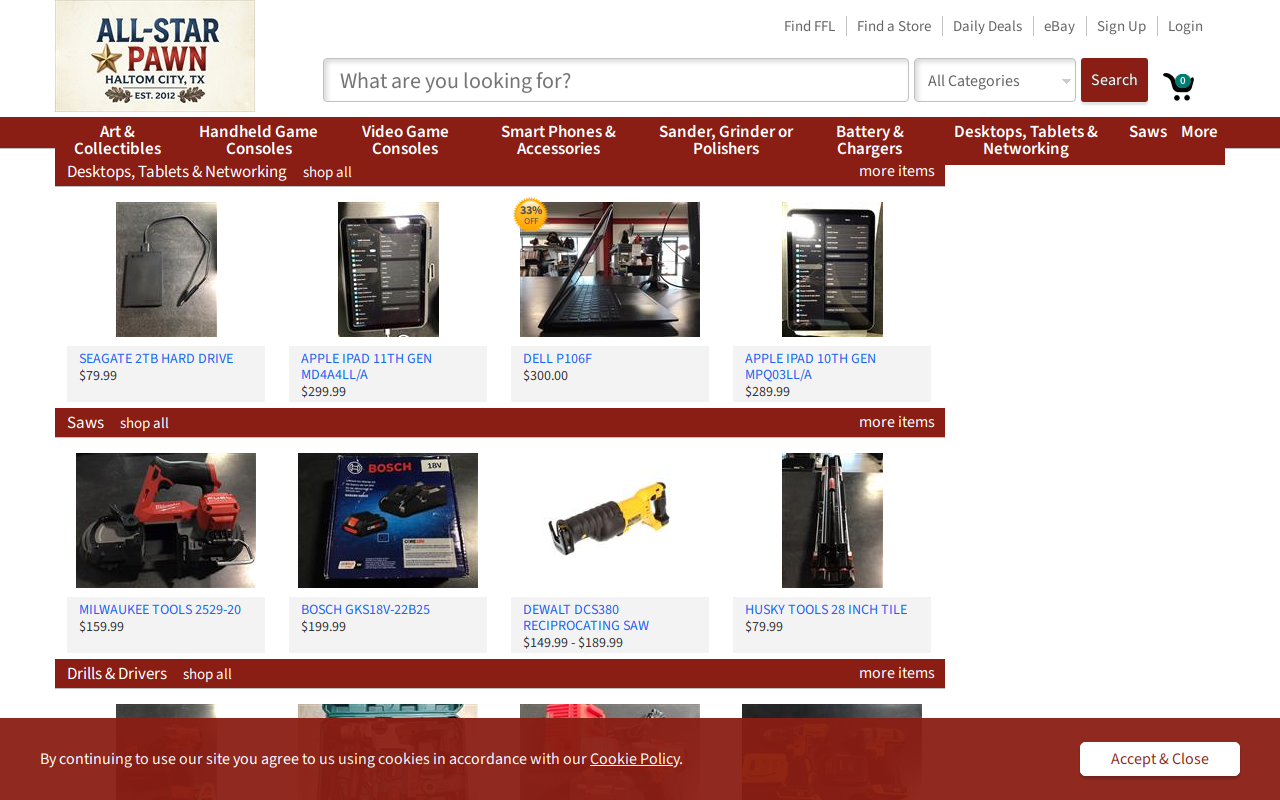Open the Cookie Policy link
1280x800 pixels.
click(x=635, y=758)
